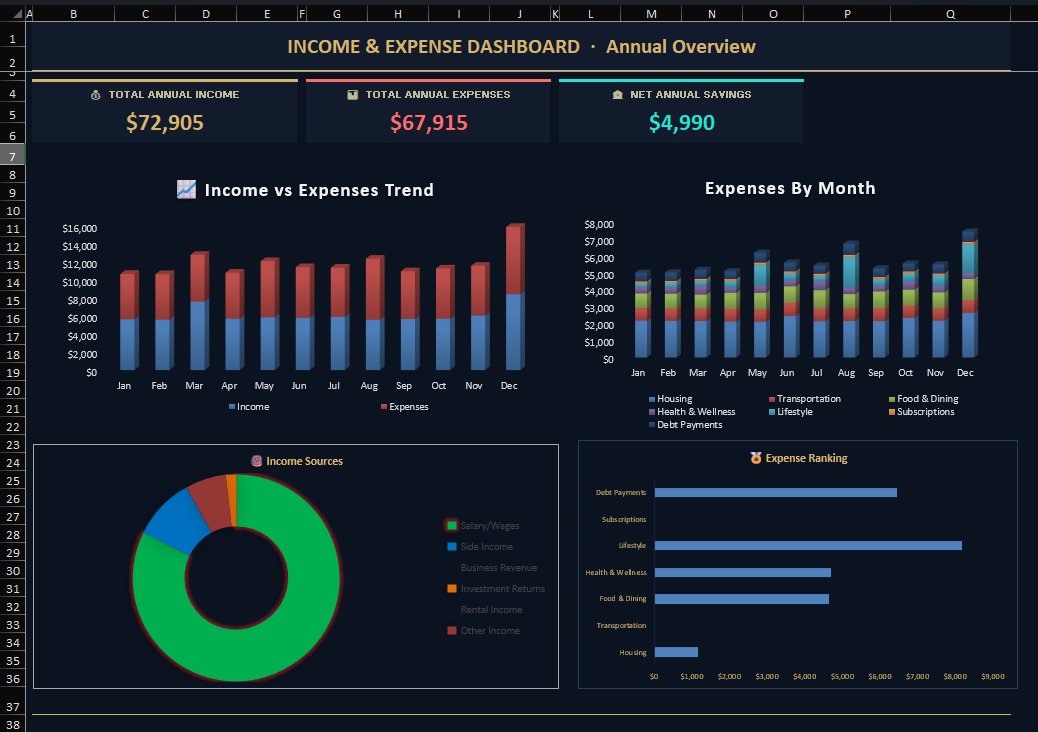The width and height of the screenshot is (1038, 732).
Task: Click the Debt Payments bar in Expense Ranking
Action: click(x=775, y=492)
